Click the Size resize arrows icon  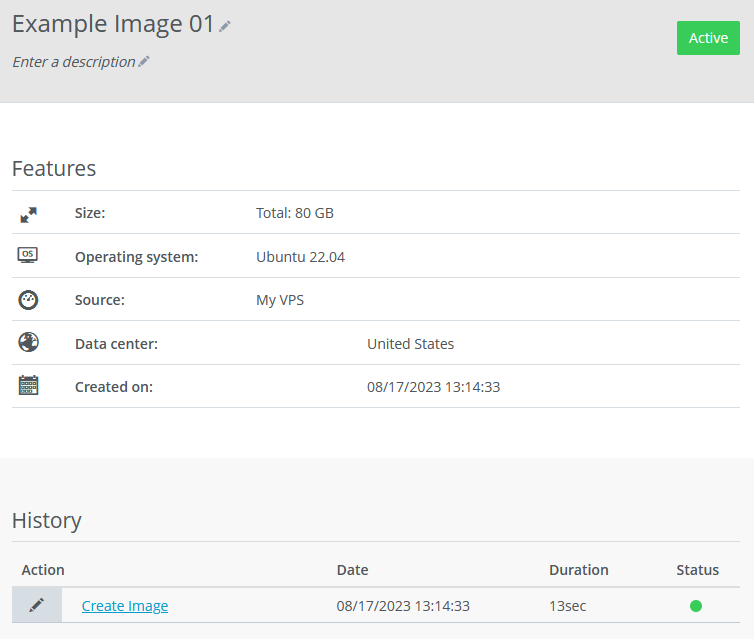coord(28,214)
